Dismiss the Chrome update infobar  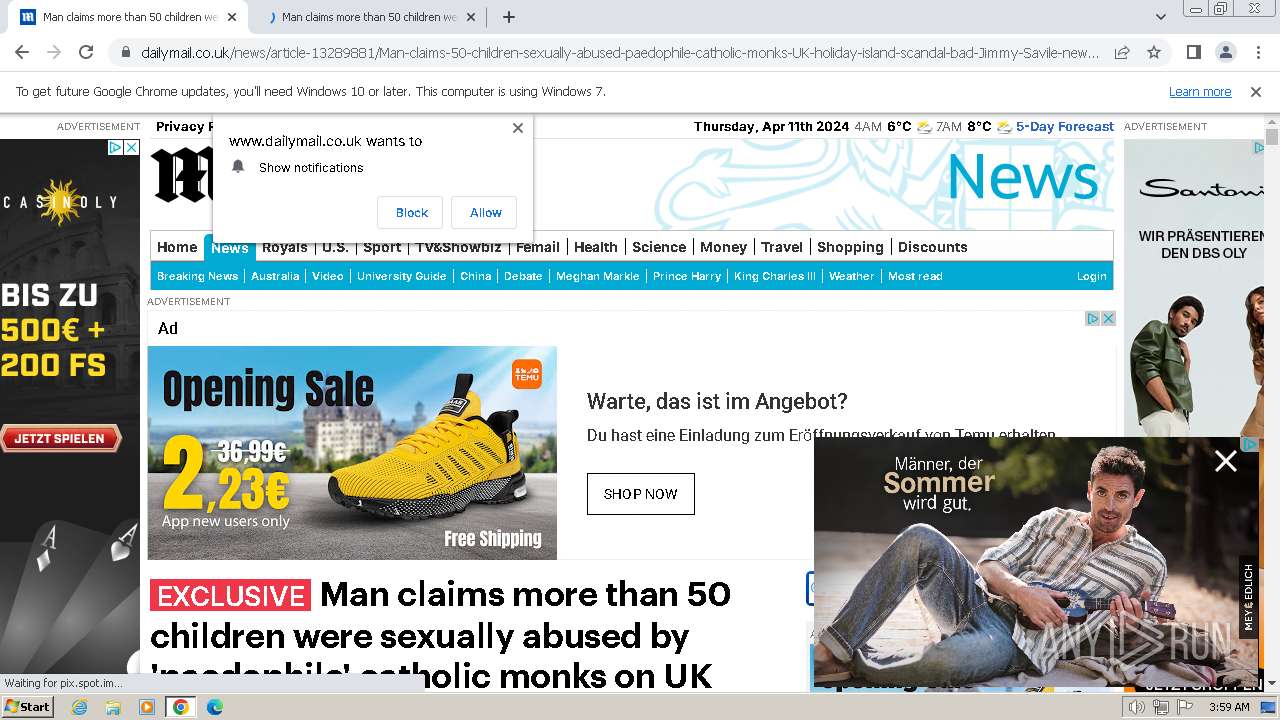[x=1256, y=91]
